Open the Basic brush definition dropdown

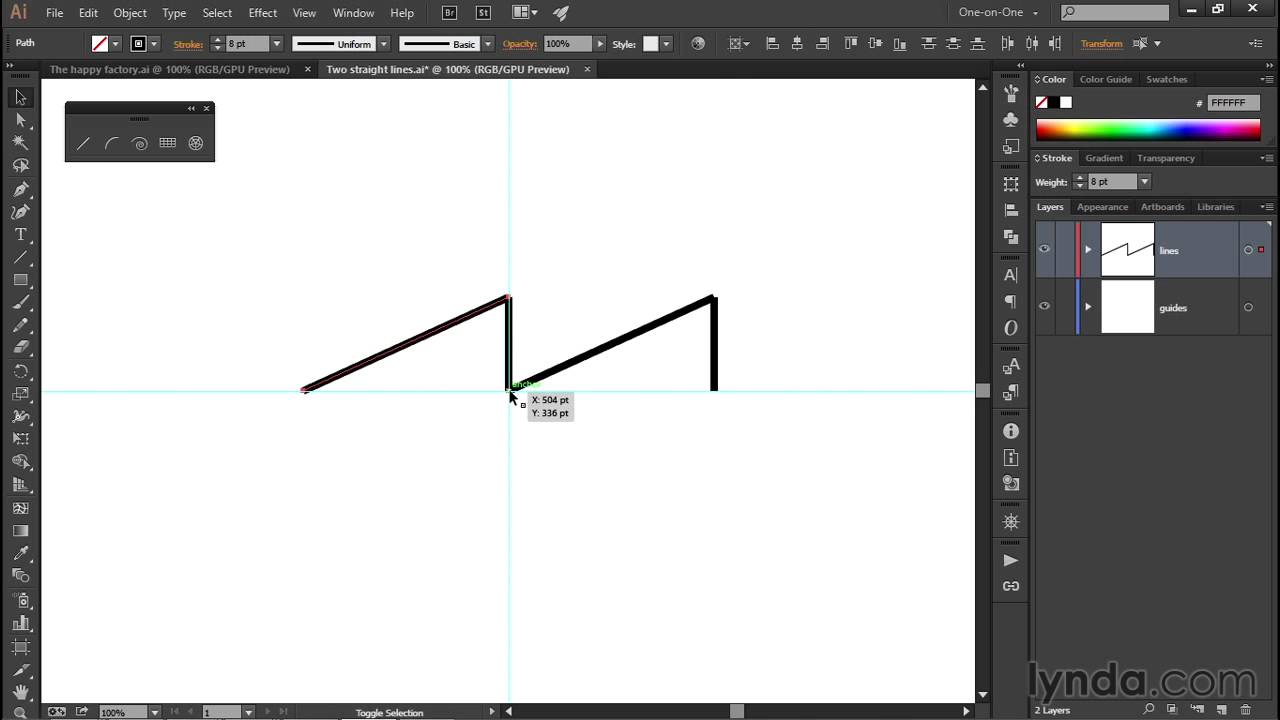point(488,44)
